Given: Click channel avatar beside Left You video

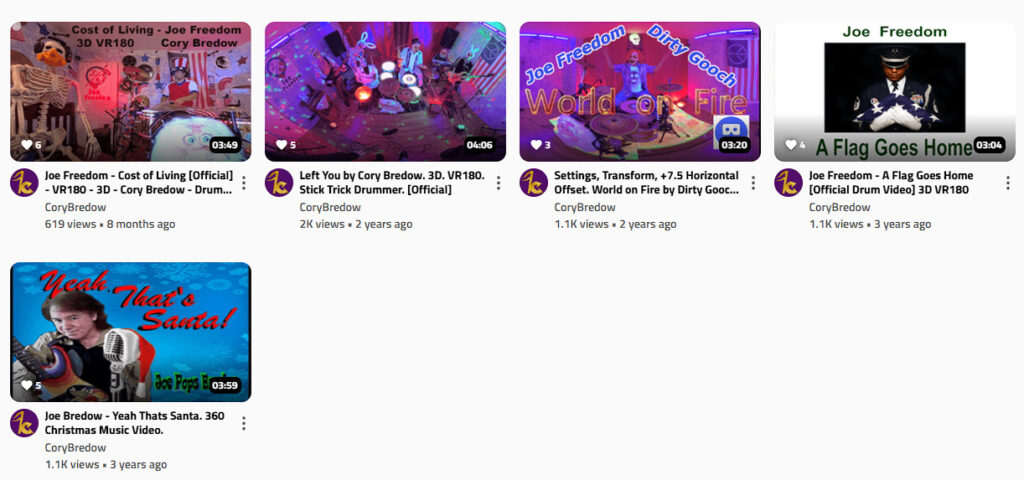Looking at the screenshot, I should (279, 182).
